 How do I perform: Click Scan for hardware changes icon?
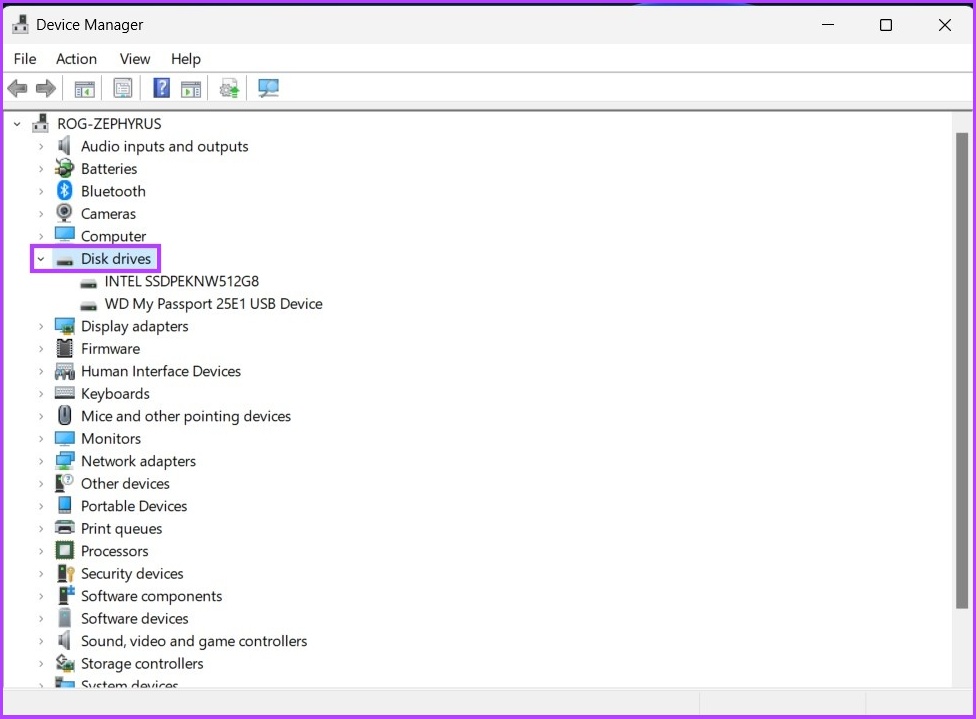[268, 88]
